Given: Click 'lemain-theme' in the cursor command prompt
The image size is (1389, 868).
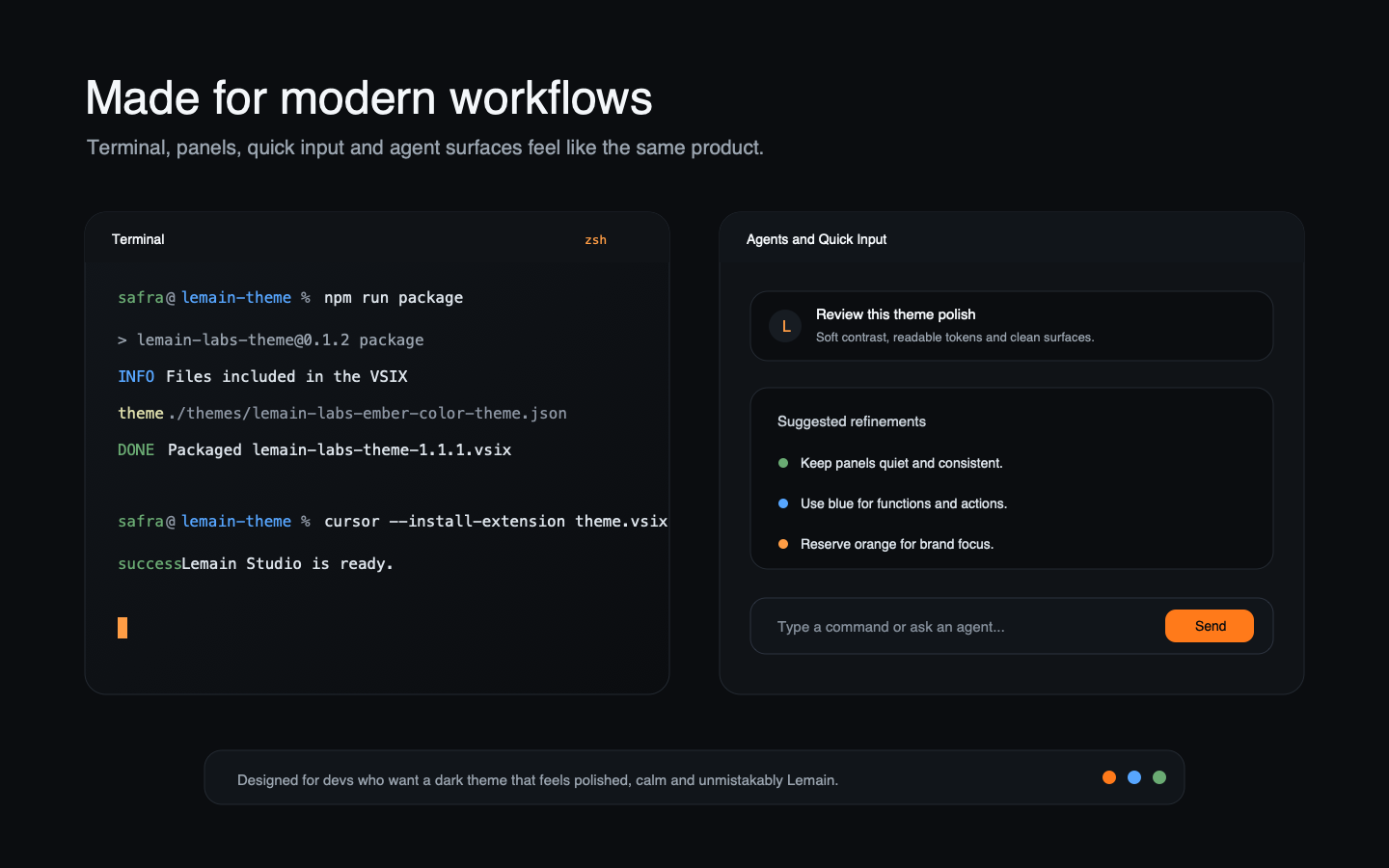Looking at the screenshot, I should click(x=236, y=521).
